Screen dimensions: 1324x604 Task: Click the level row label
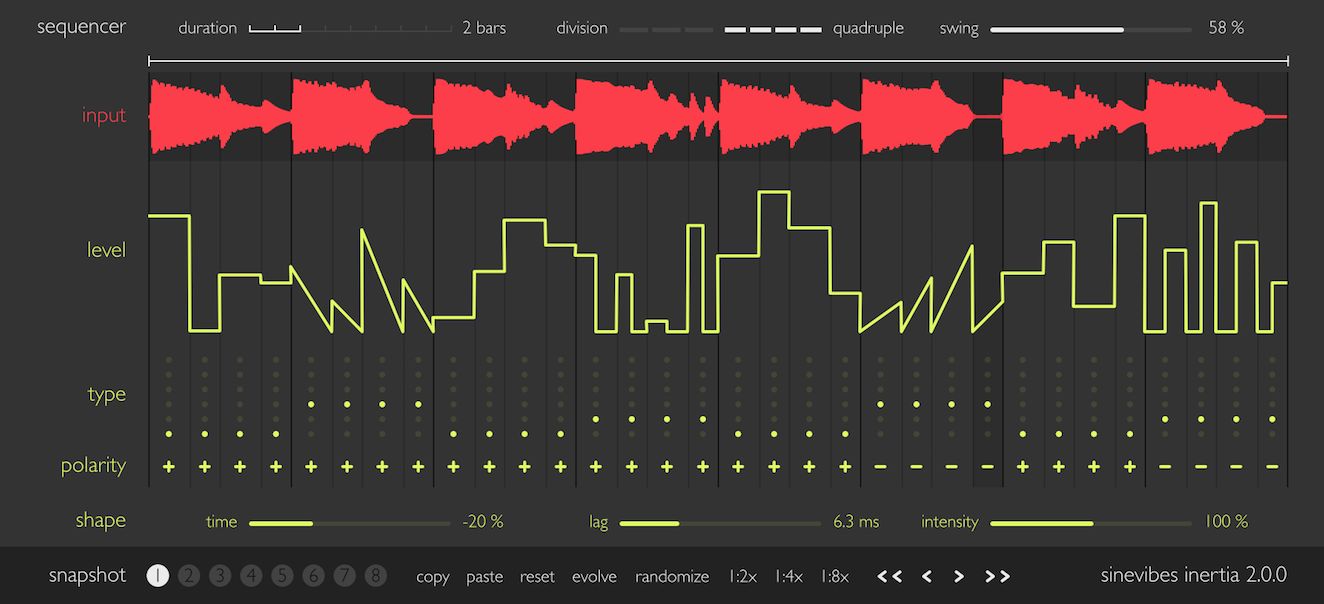click(x=107, y=250)
